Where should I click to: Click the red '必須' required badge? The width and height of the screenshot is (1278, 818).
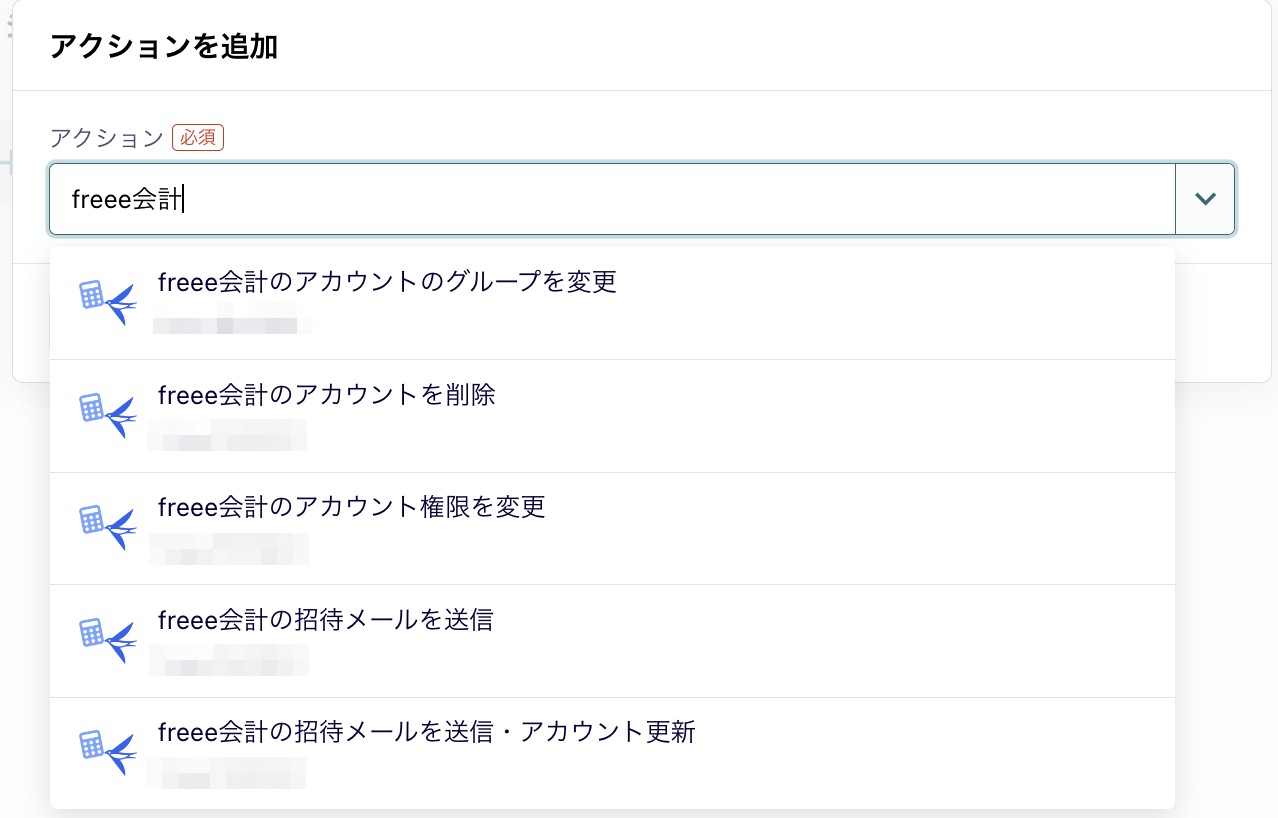tap(198, 138)
